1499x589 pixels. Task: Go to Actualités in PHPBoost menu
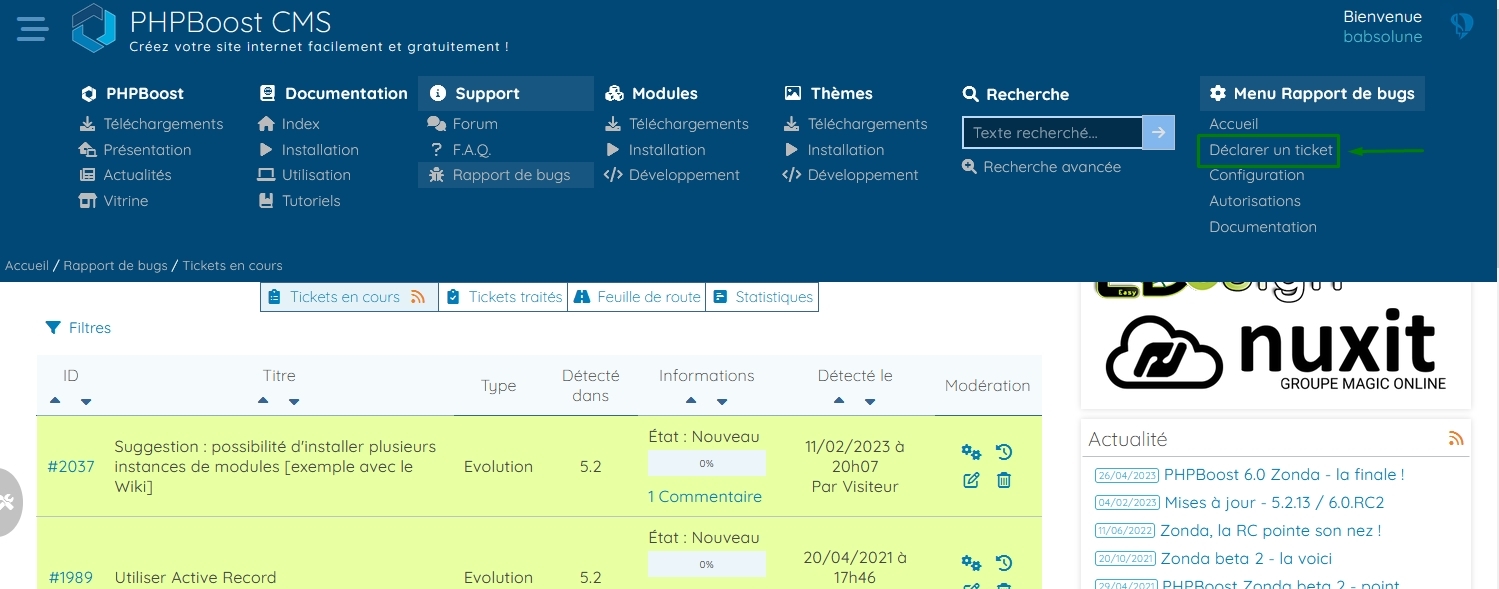click(125, 175)
